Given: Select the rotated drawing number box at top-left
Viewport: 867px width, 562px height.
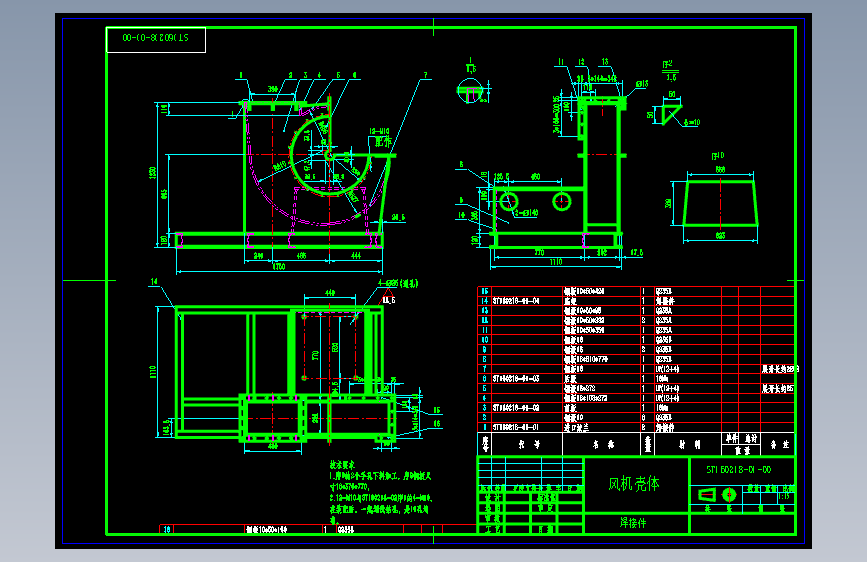Looking at the screenshot, I should point(156,39).
